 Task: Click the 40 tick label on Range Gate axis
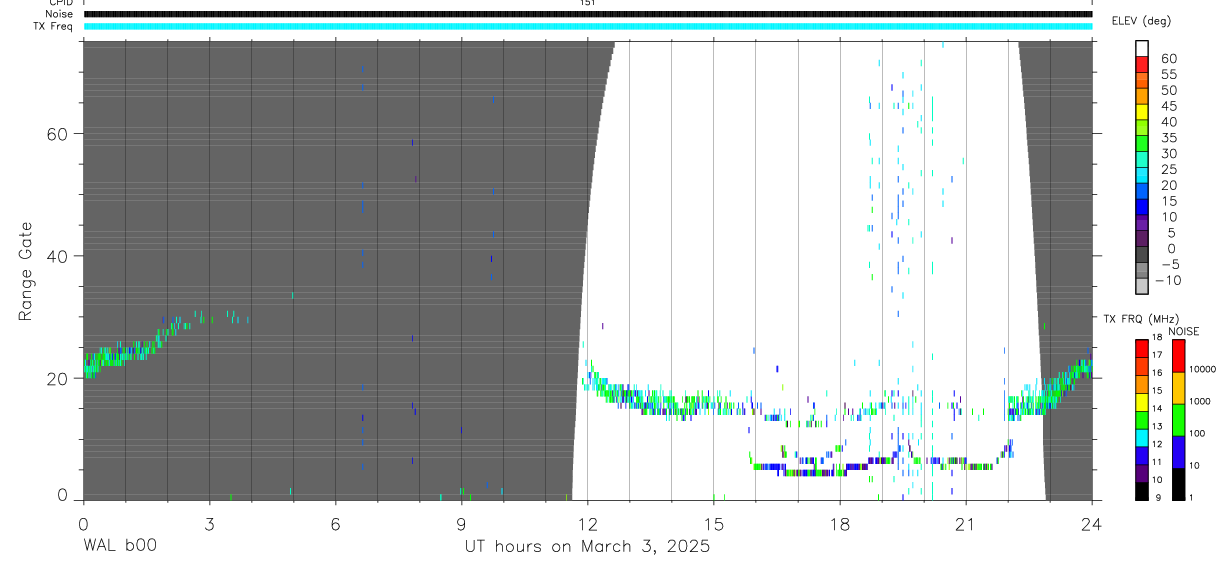point(58,256)
